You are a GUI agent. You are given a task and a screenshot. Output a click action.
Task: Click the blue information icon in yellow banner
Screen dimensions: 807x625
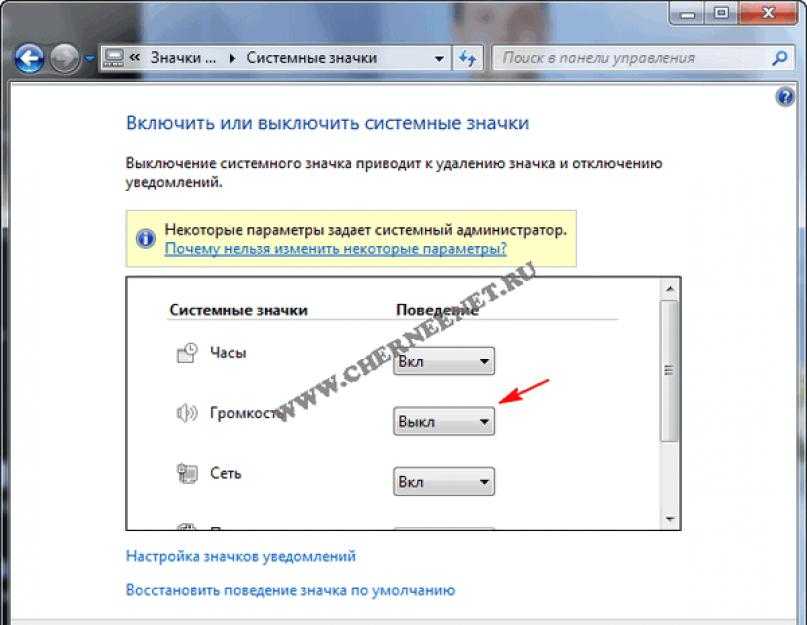(x=146, y=238)
